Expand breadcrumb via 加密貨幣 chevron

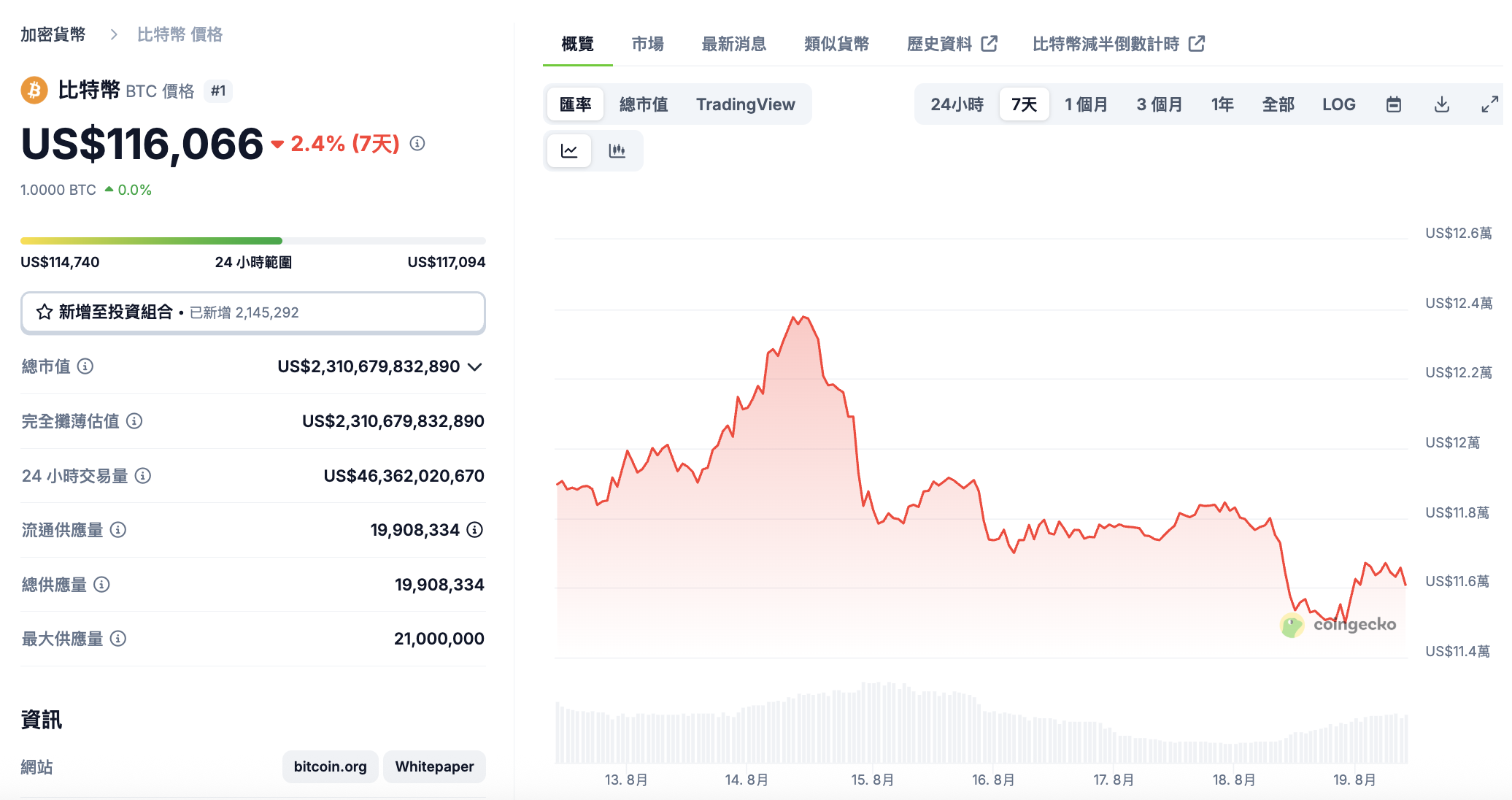pyautogui.click(x=114, y=34)
